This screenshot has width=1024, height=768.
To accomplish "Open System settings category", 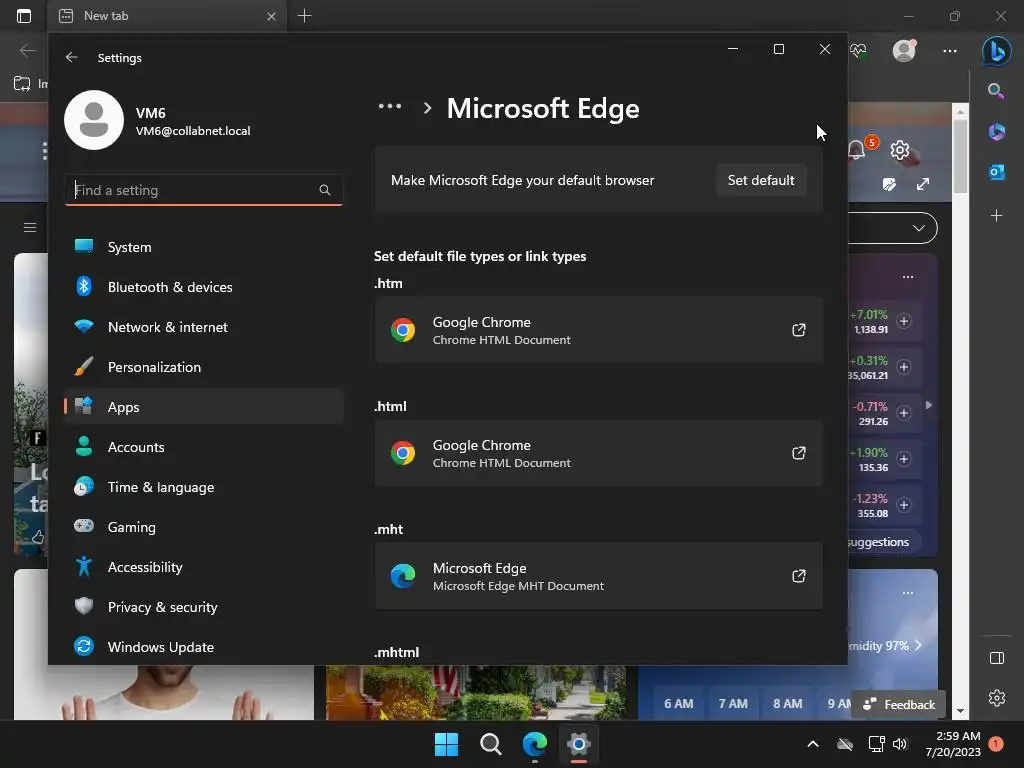I will [x=204, y=247].
